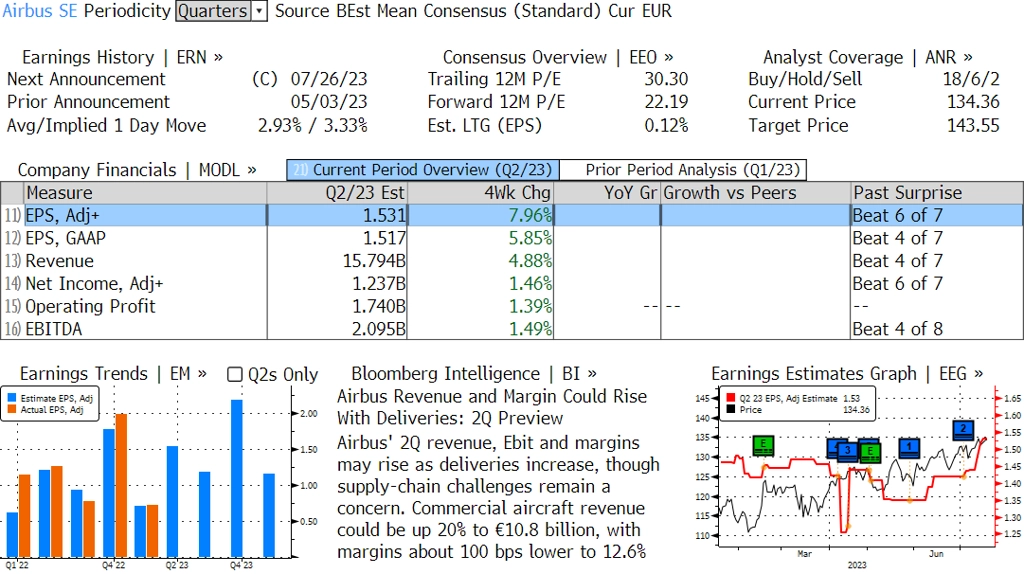Click the 1.531 EPS Adj estimate value

(385, 215)
